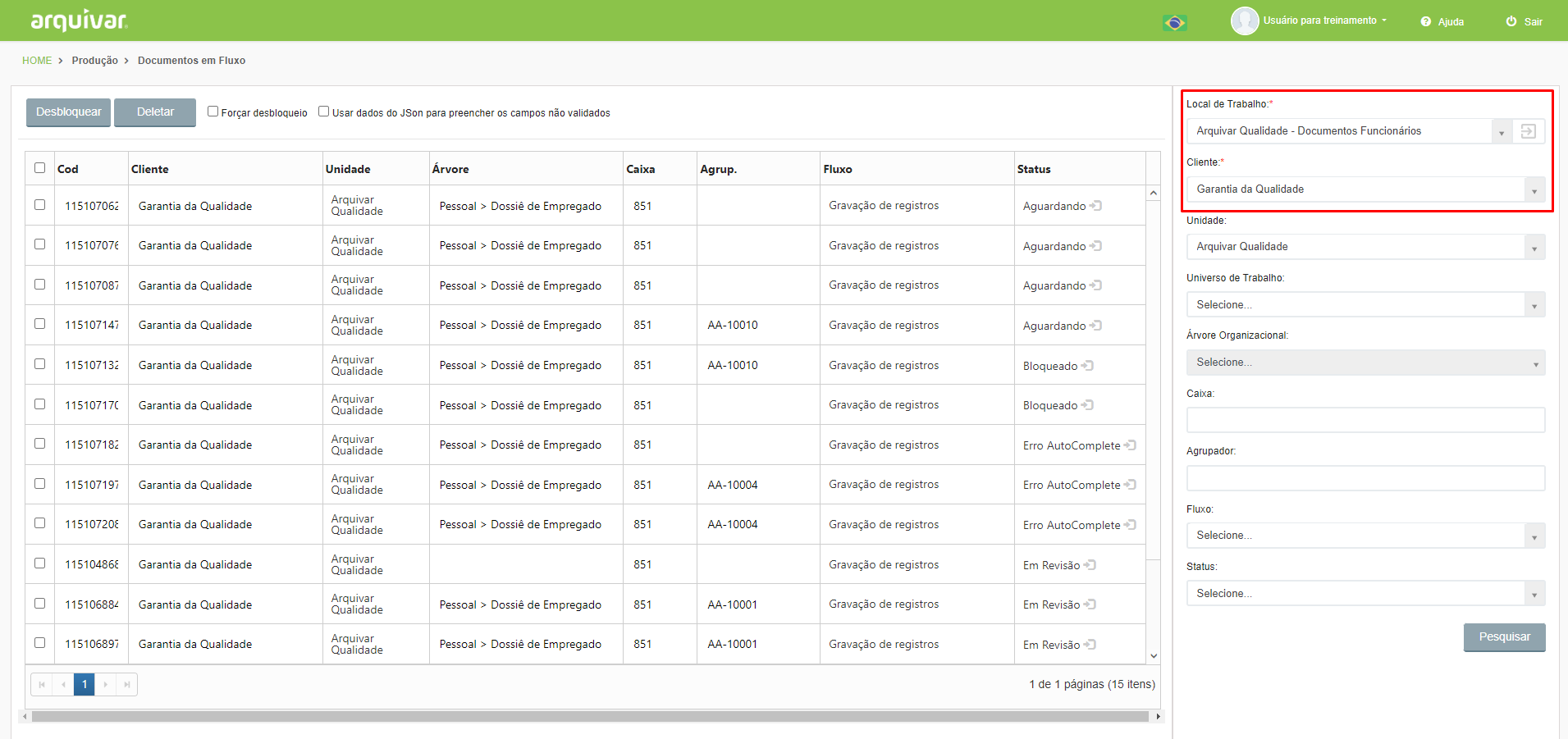Click Erro AutoComplete icon for row 115107182

[1130, 445]
